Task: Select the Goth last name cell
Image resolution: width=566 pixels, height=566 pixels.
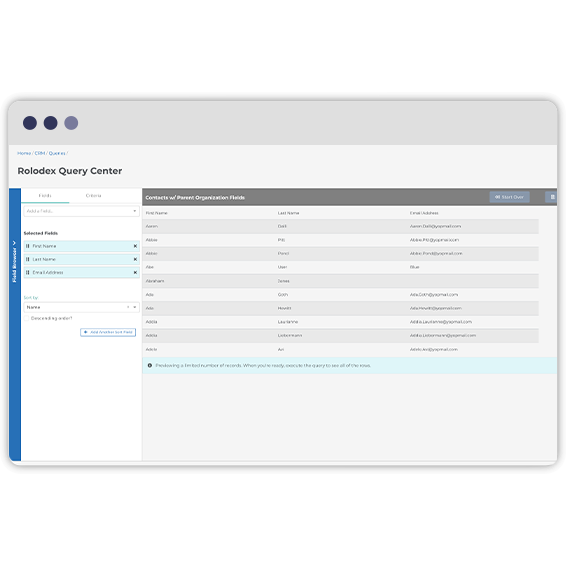Action: click(x=283, y=295)
